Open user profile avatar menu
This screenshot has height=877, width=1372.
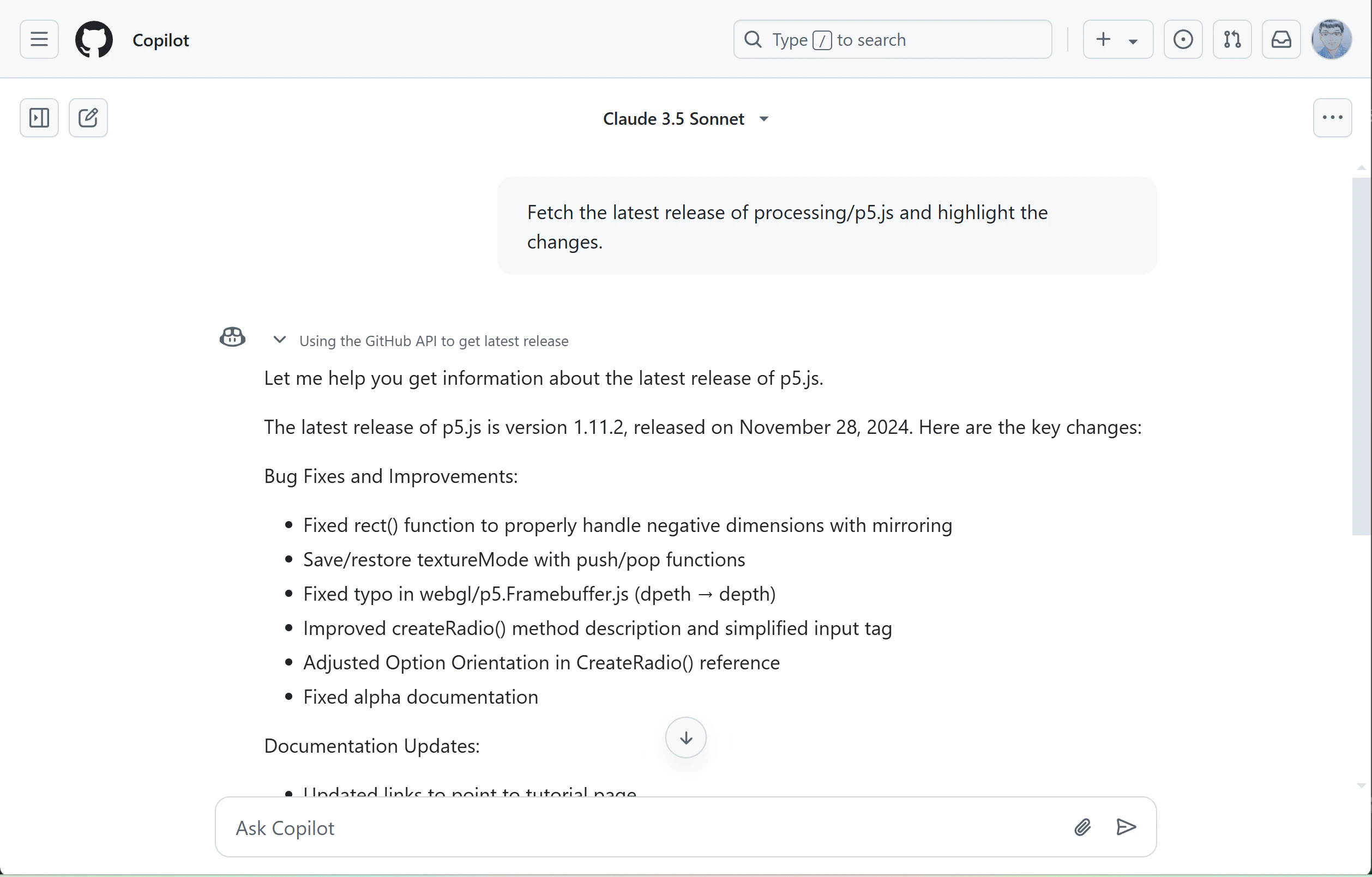tap(1331, 39)
